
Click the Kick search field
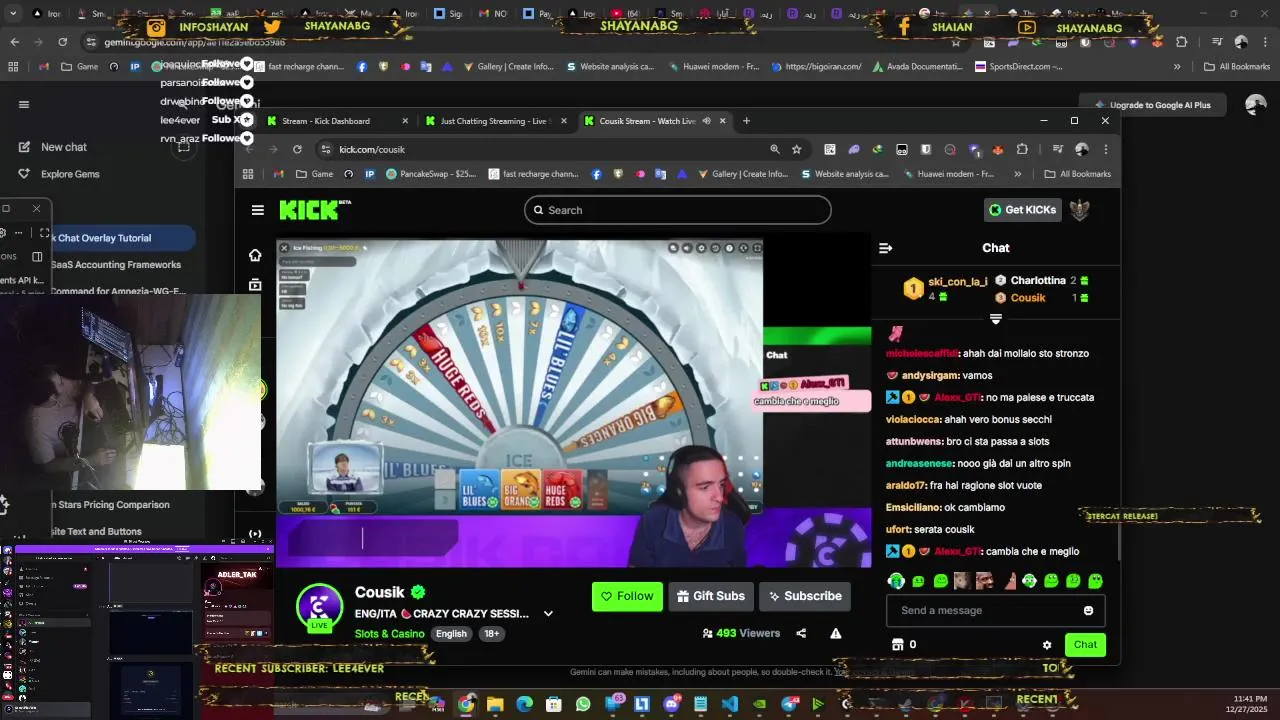click(x=677, y=210)
